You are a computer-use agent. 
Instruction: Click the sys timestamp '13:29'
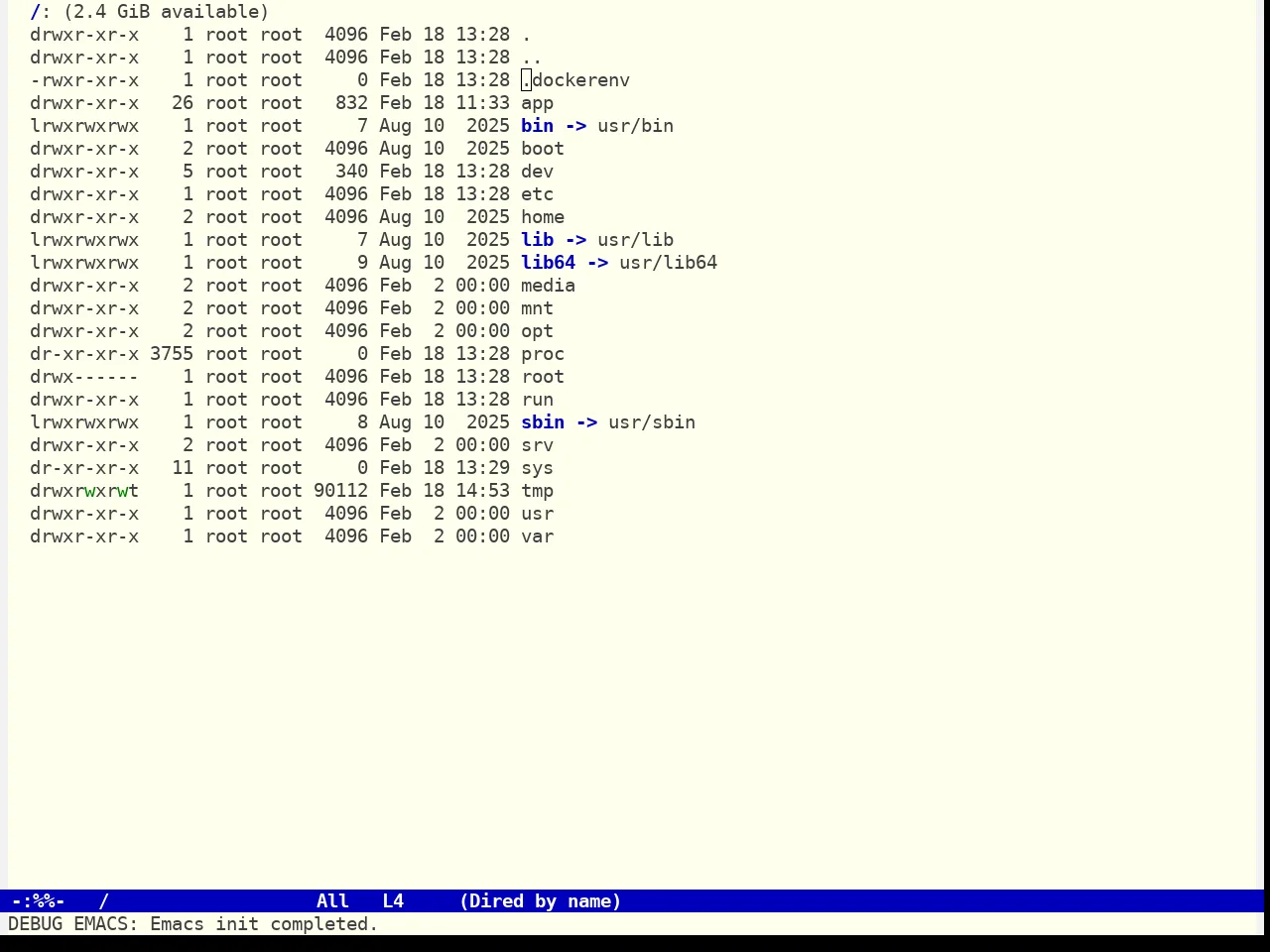tap(482, 468)
